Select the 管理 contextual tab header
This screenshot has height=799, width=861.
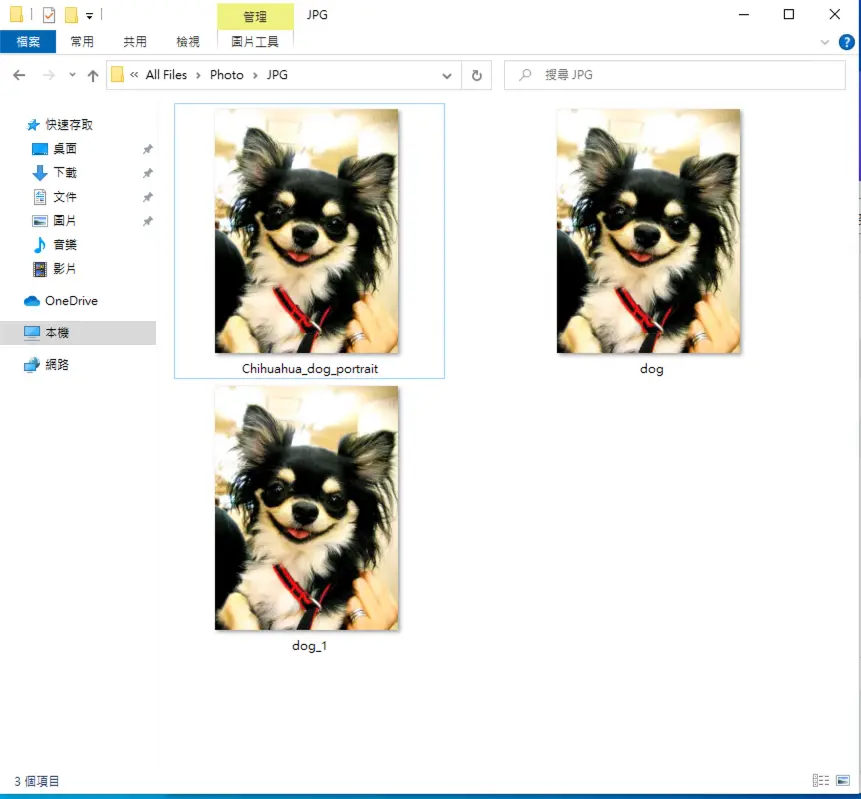pos(255,16)
